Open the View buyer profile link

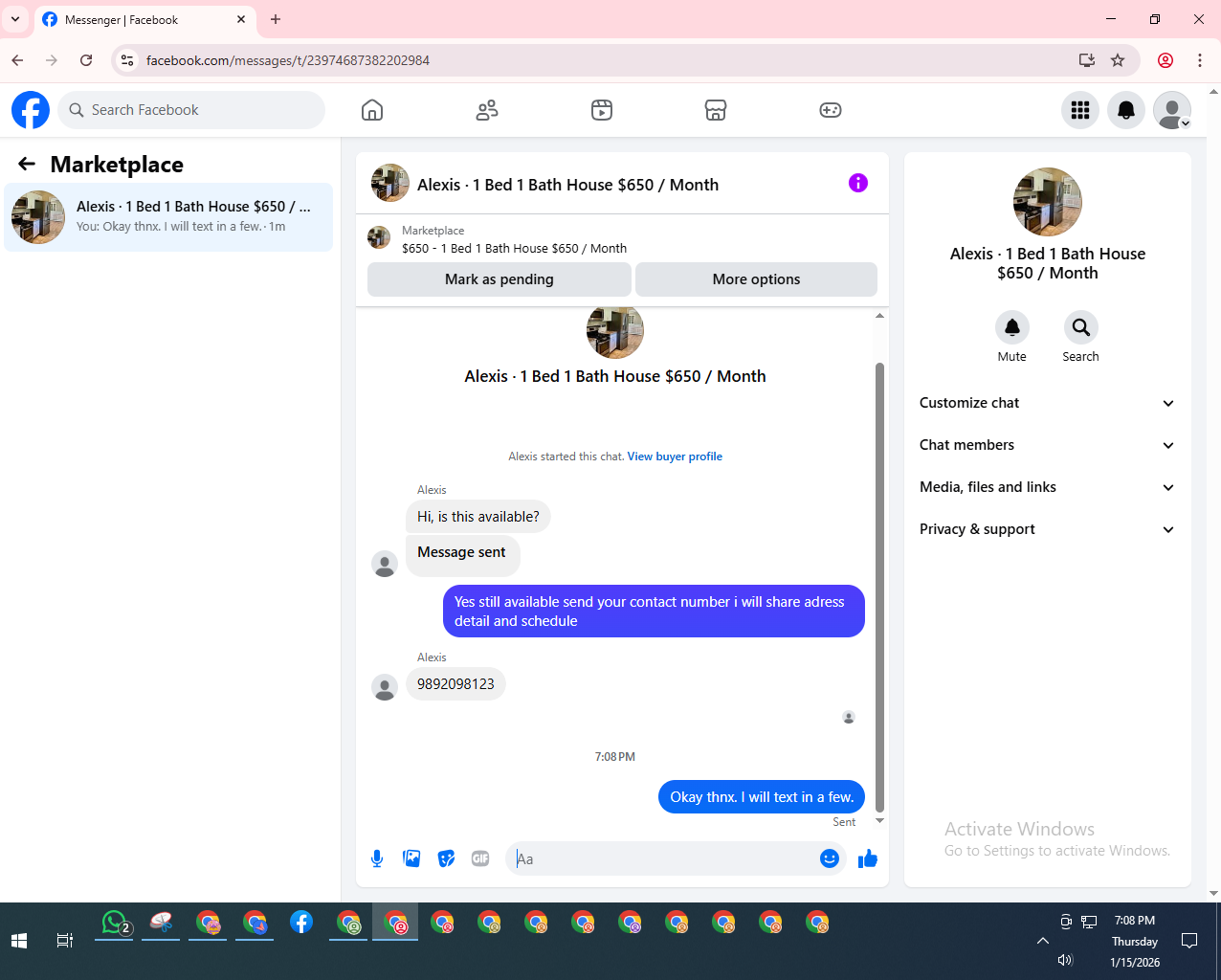click(675, 457)
